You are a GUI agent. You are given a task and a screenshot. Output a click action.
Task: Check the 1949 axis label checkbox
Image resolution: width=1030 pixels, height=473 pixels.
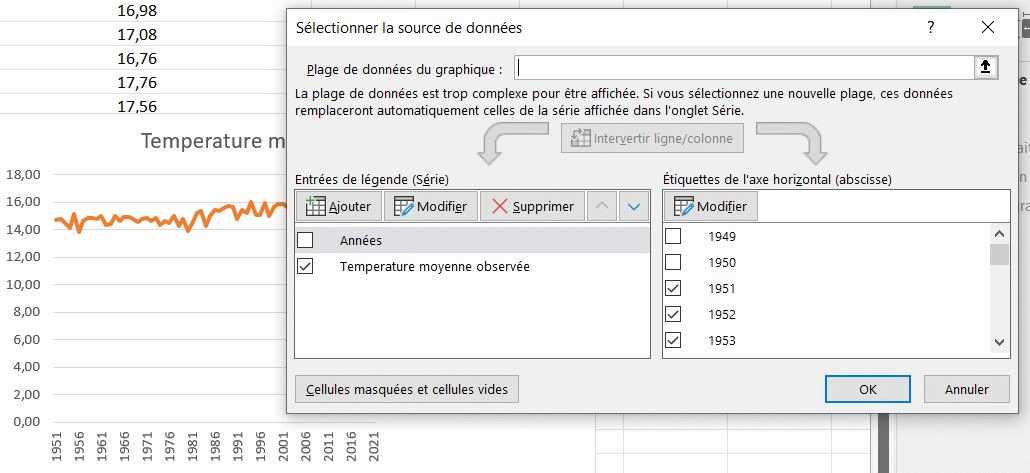tap(673, 236)
